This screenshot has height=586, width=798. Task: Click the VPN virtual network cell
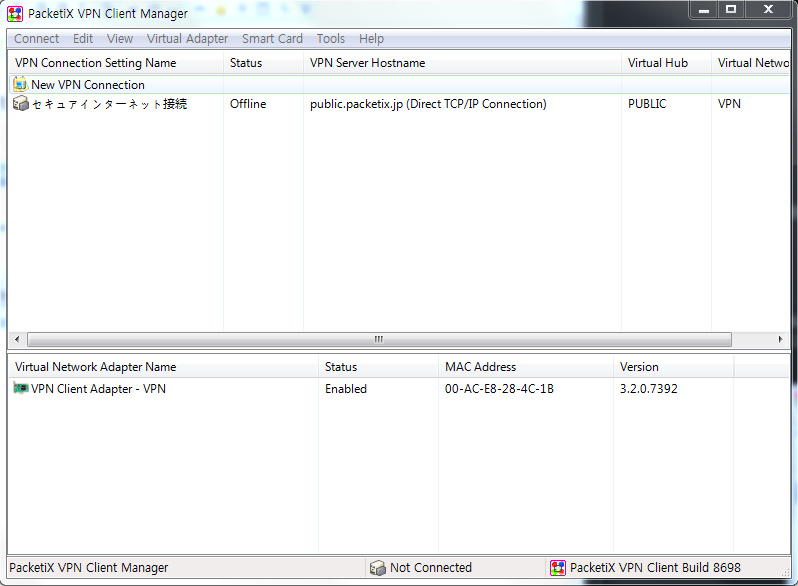729,104
